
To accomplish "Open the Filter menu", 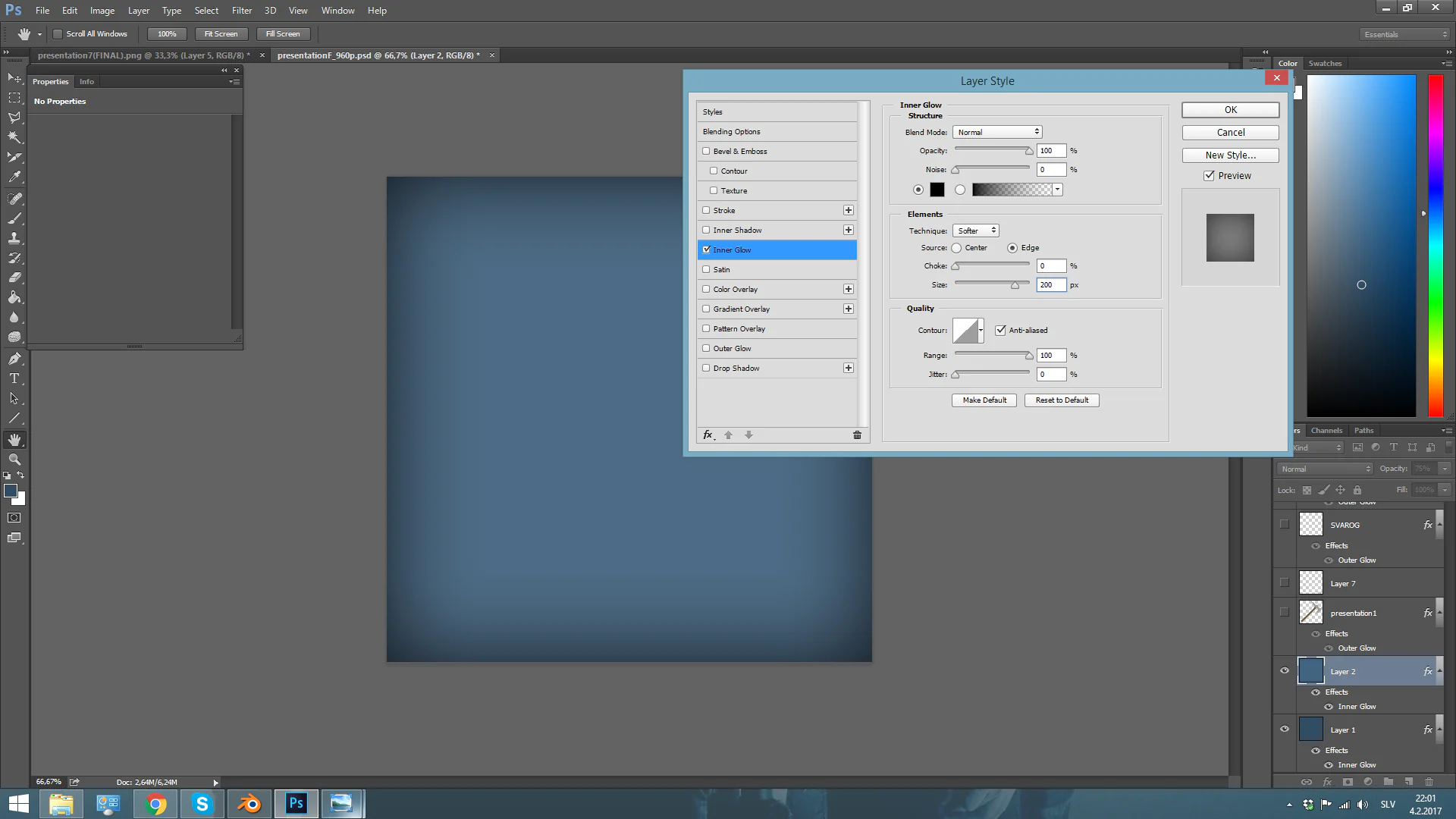I will pyautogui.click(x=241, y=10).
